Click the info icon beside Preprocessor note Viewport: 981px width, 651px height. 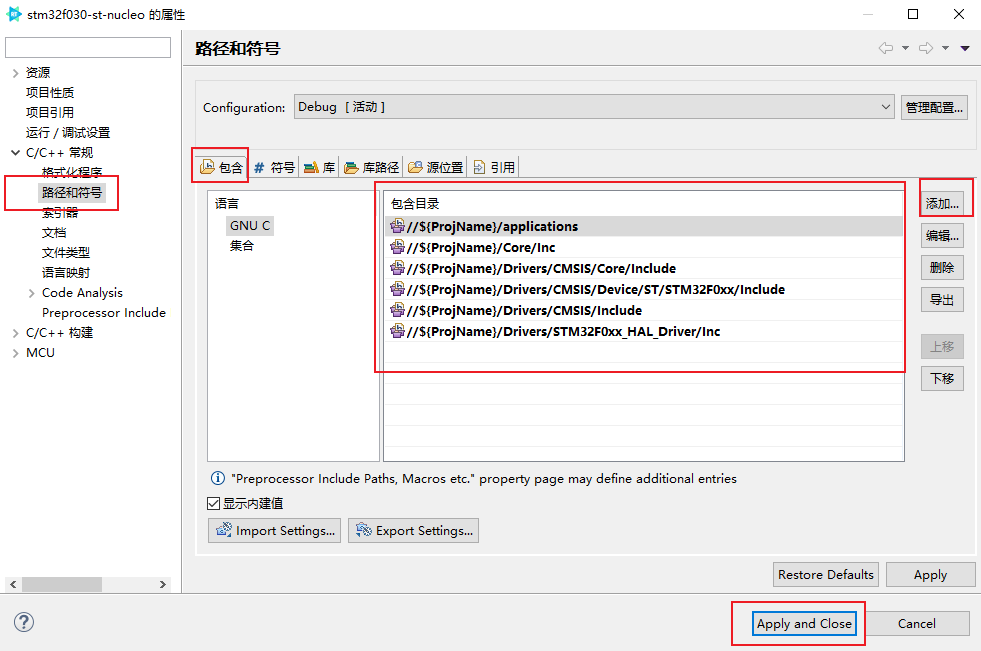point(217,479)
